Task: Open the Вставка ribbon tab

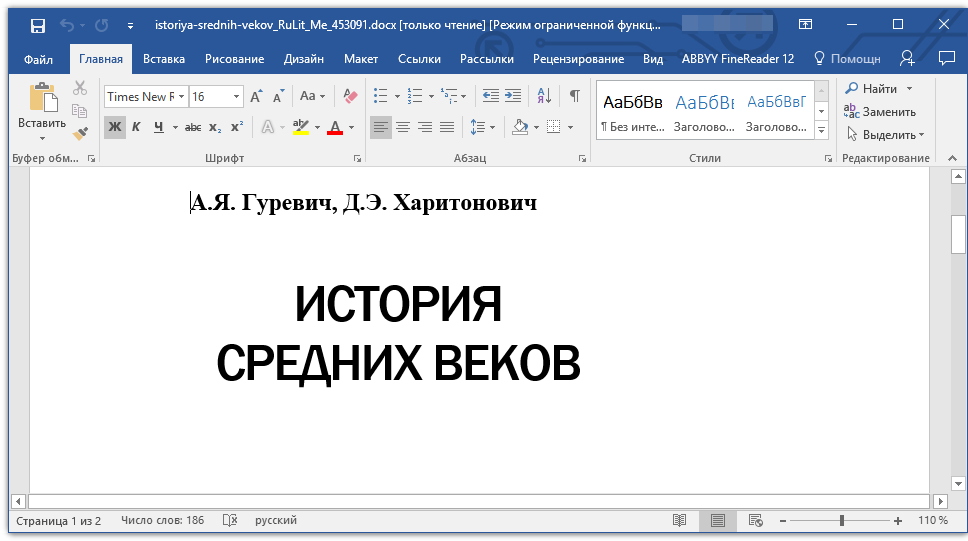Action: coord(164,59)
